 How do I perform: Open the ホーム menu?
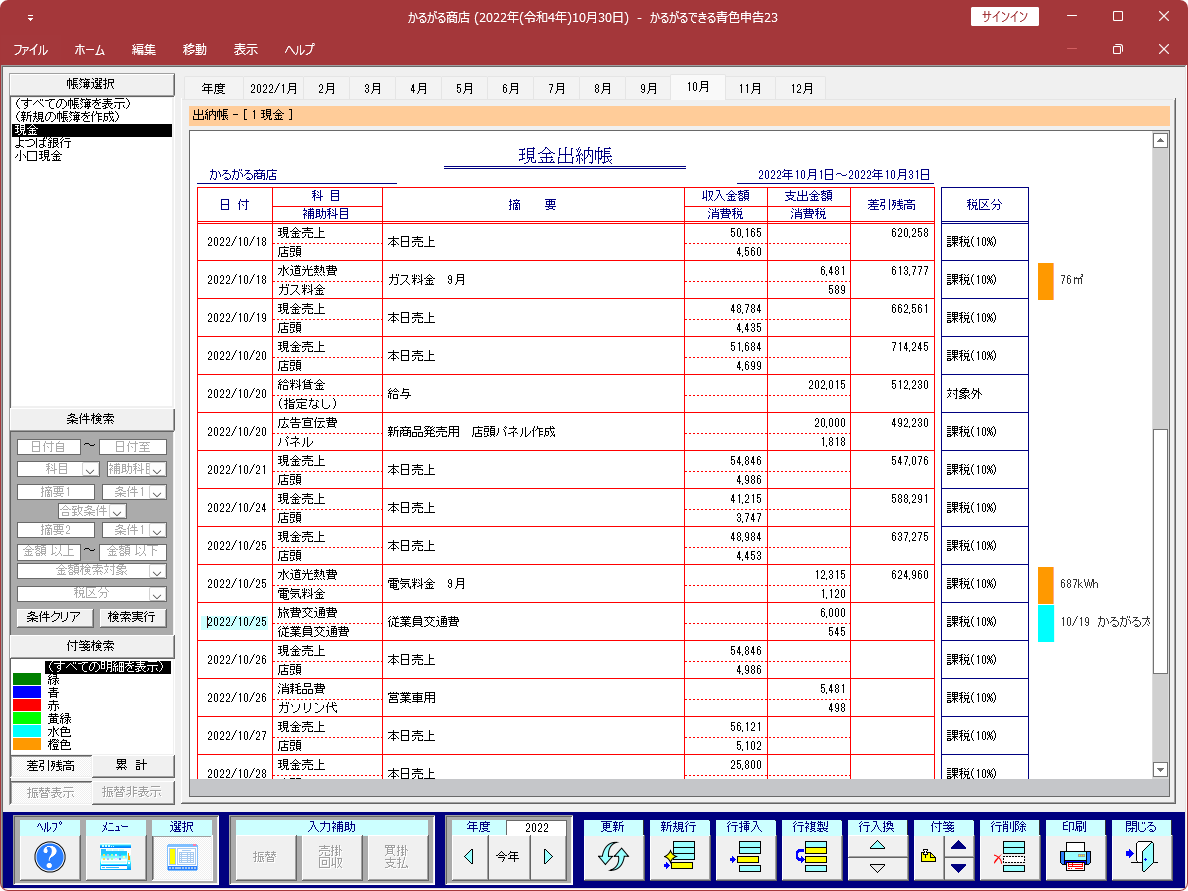89,50
